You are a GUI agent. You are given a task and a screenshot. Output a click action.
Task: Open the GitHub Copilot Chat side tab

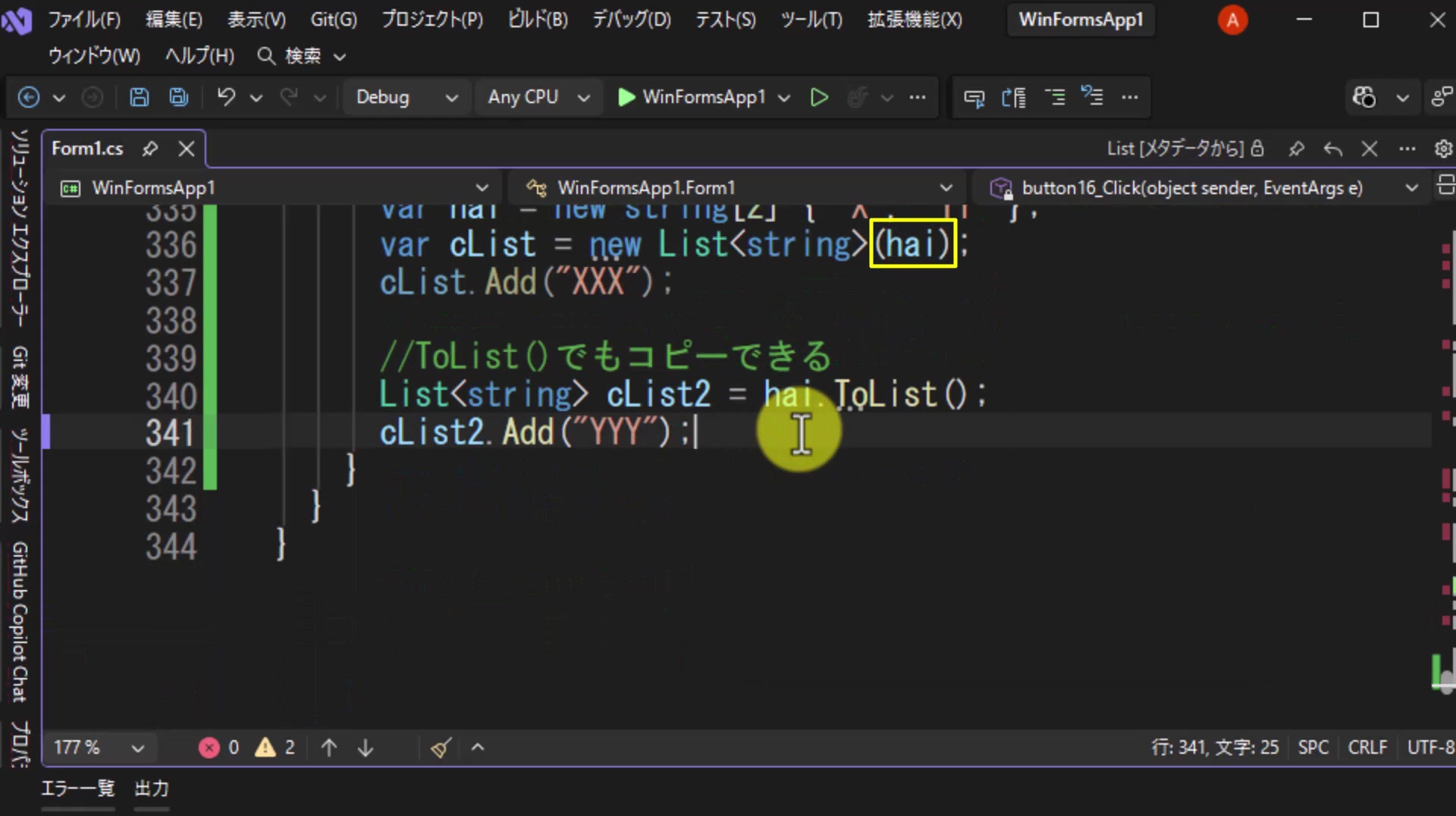pos(20,622)
